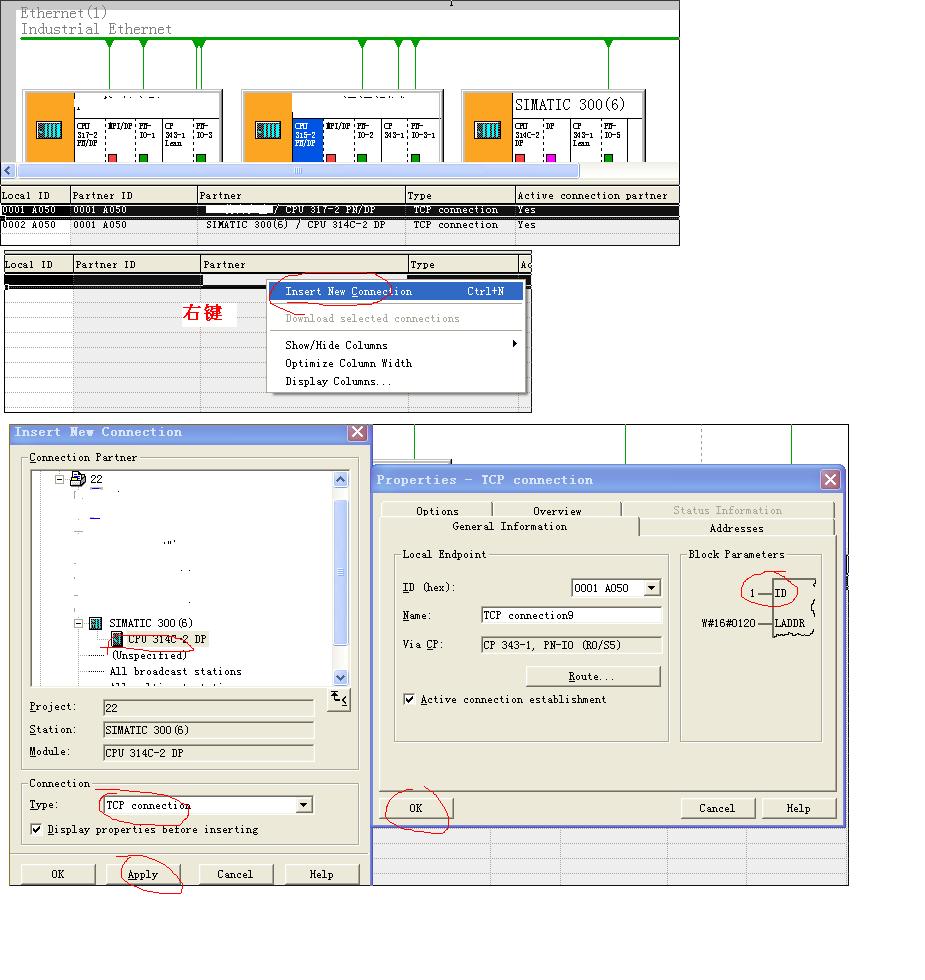Click OK in the Insert New Connection dialog
The width and height of the screenshot is (925, 980).
click(x=58, y=874)
